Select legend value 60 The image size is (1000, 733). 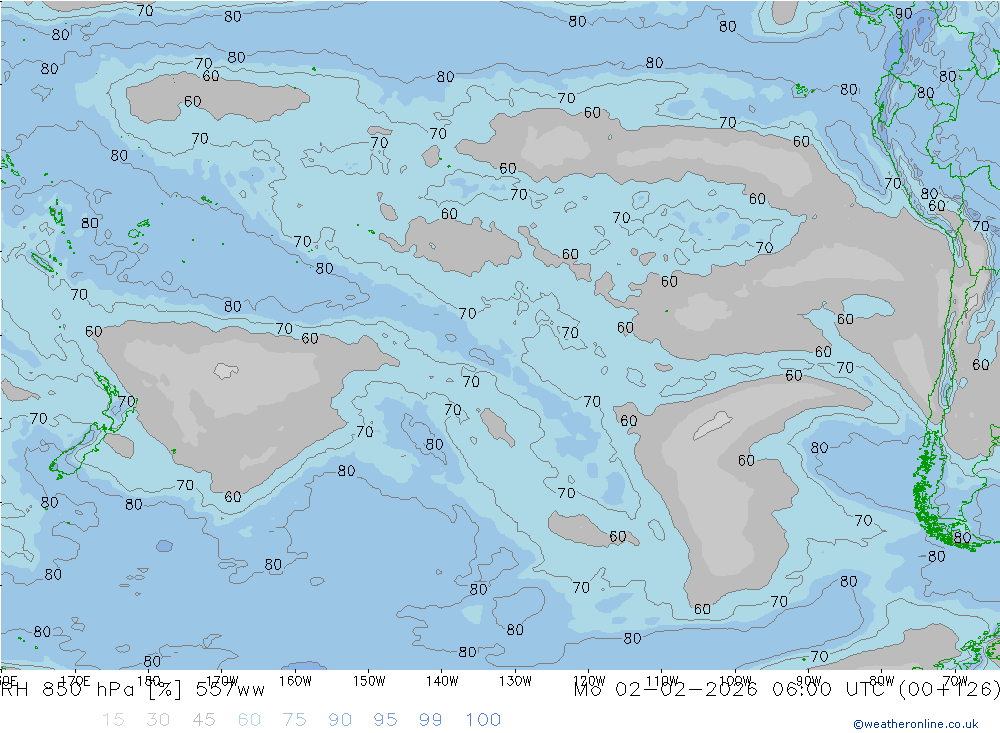click(249, 720)
